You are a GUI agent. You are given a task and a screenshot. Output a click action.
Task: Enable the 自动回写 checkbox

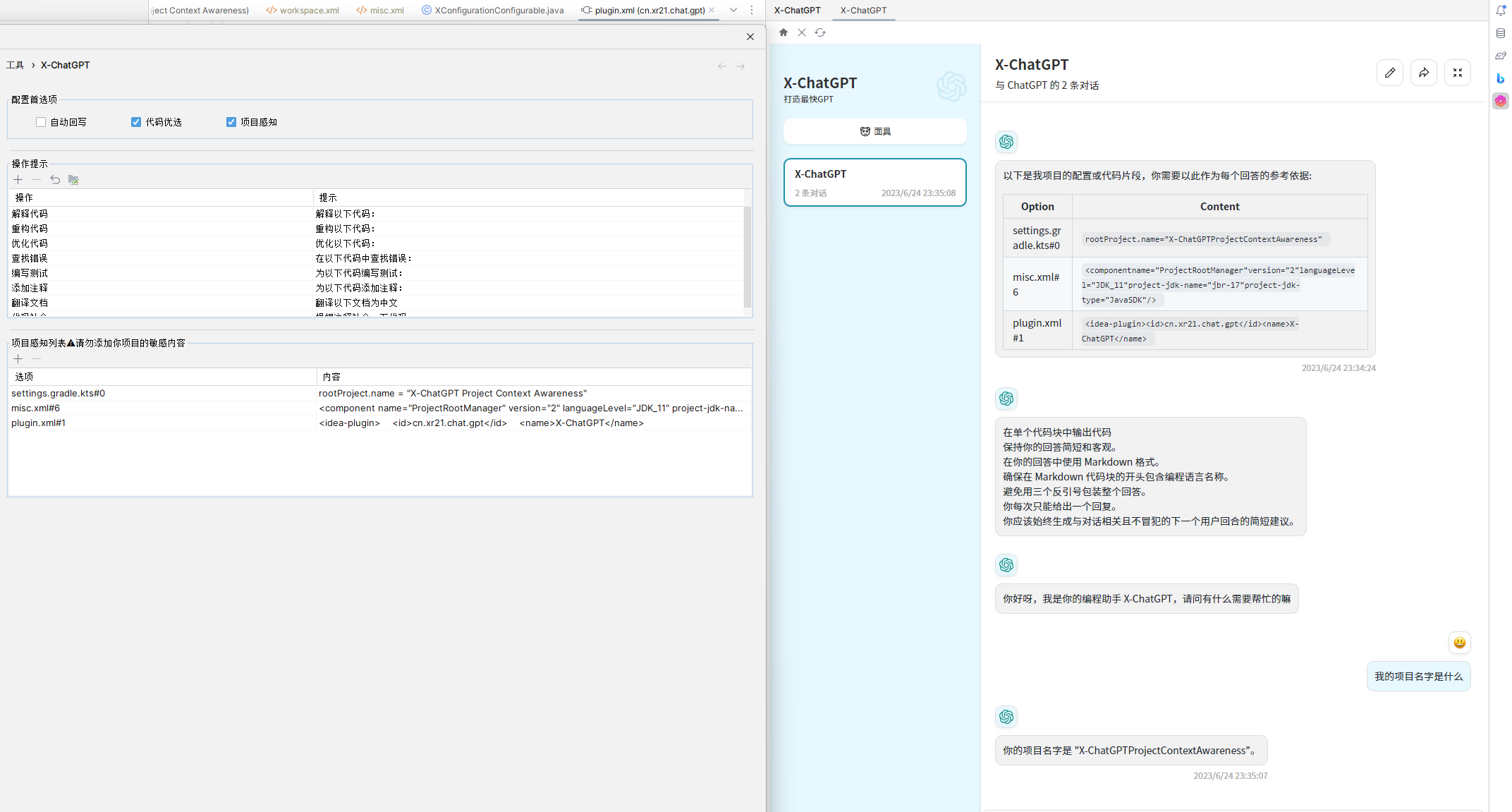coord(41,122)
